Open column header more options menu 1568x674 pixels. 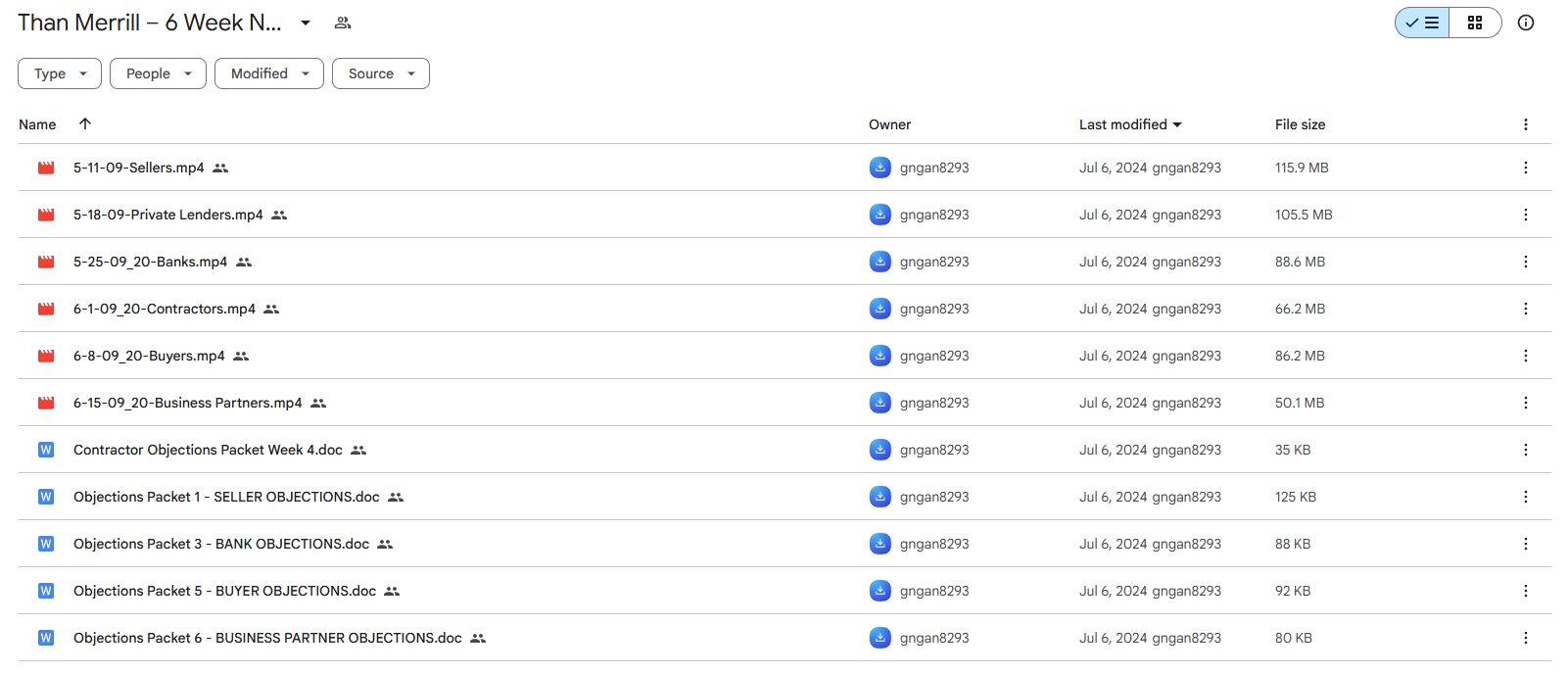click(1525, 124)
